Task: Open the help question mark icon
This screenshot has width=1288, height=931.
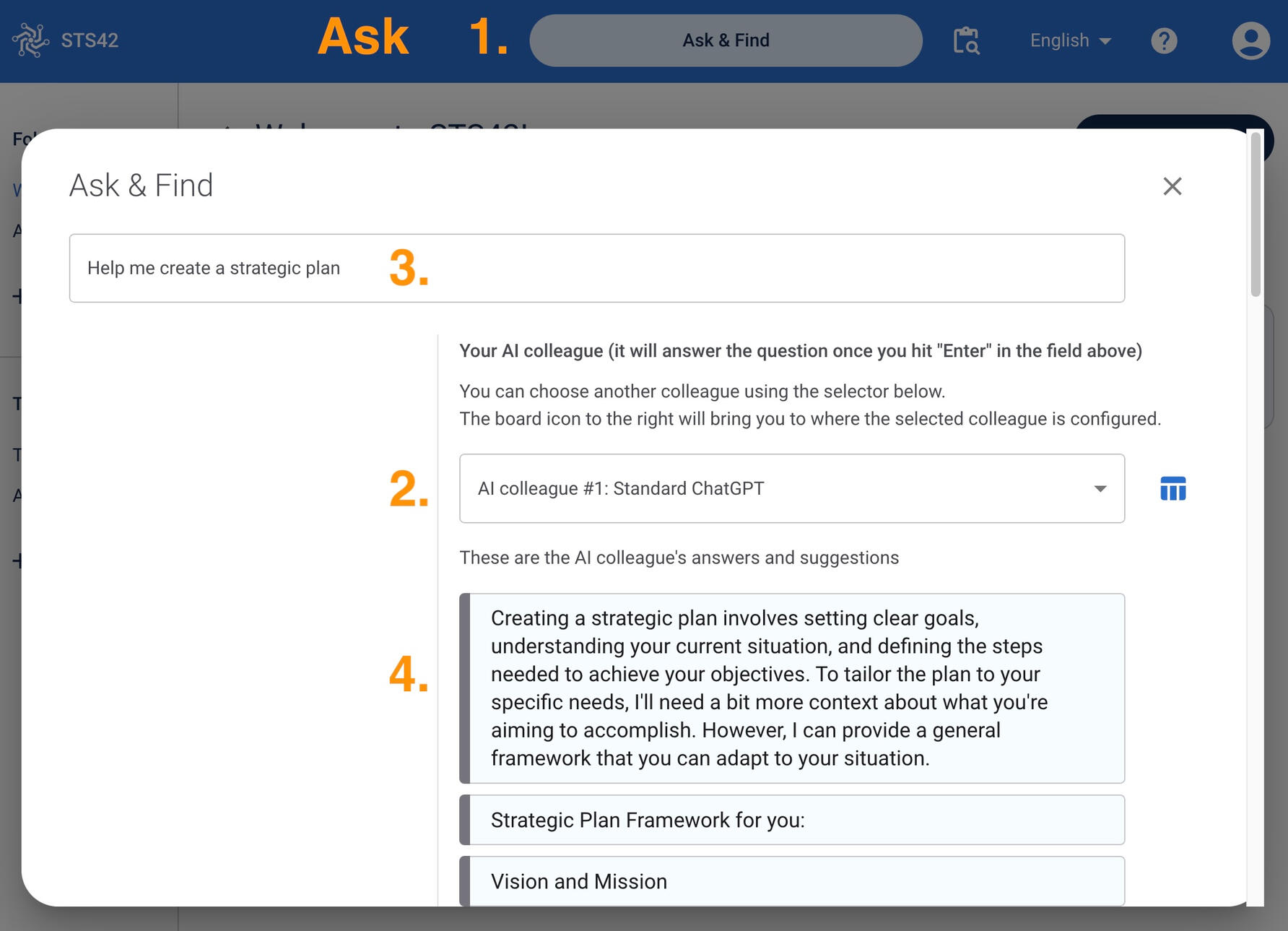Action: point(1164,40)
